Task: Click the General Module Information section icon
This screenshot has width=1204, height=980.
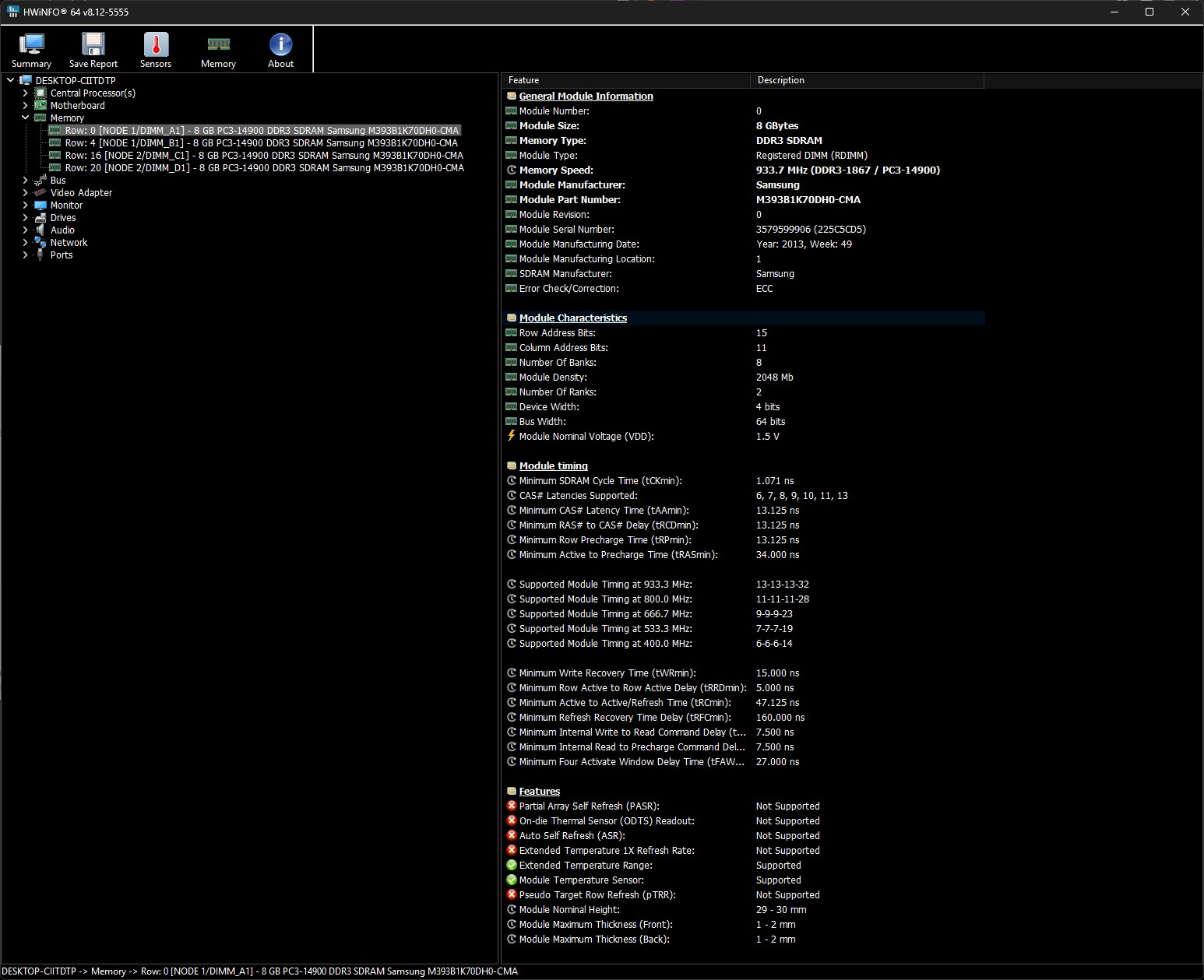Action: point(512,96)
